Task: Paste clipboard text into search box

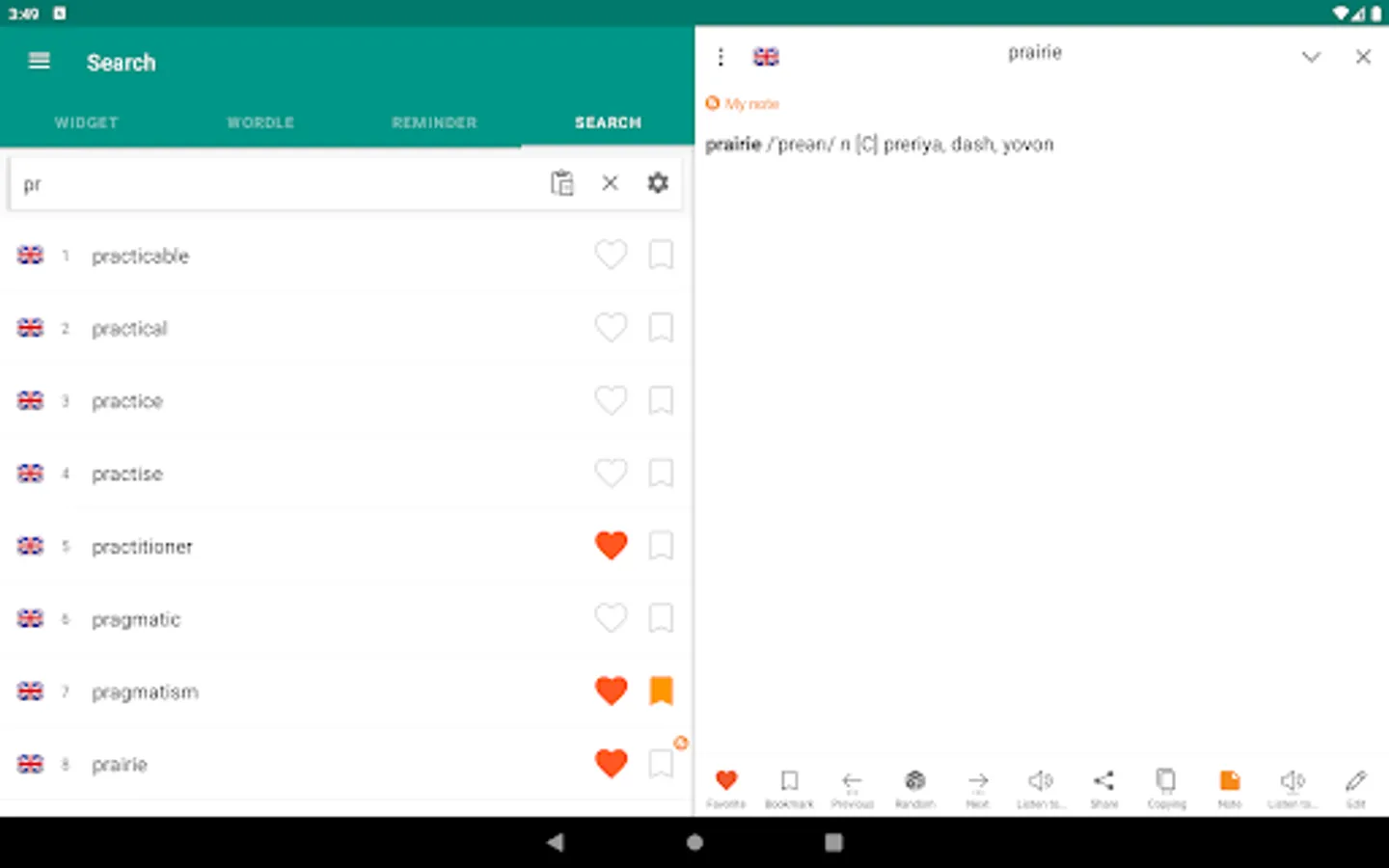Action: pyautogui.click(x=561, y=182)
